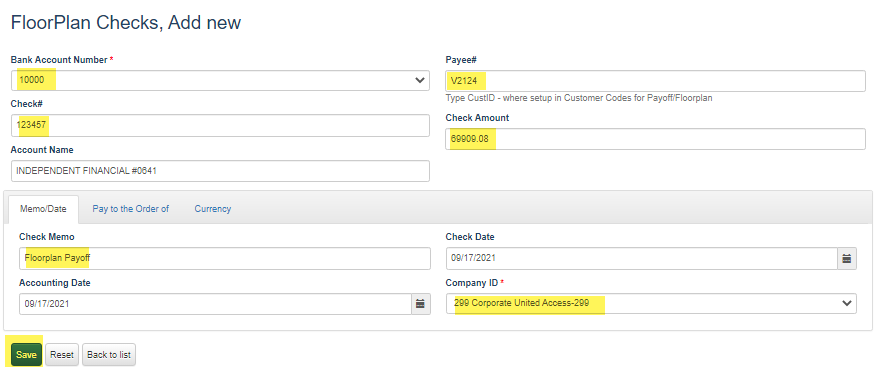Click the Reset button
This screenshot has height=367, width=875.
tap(62, 355)
